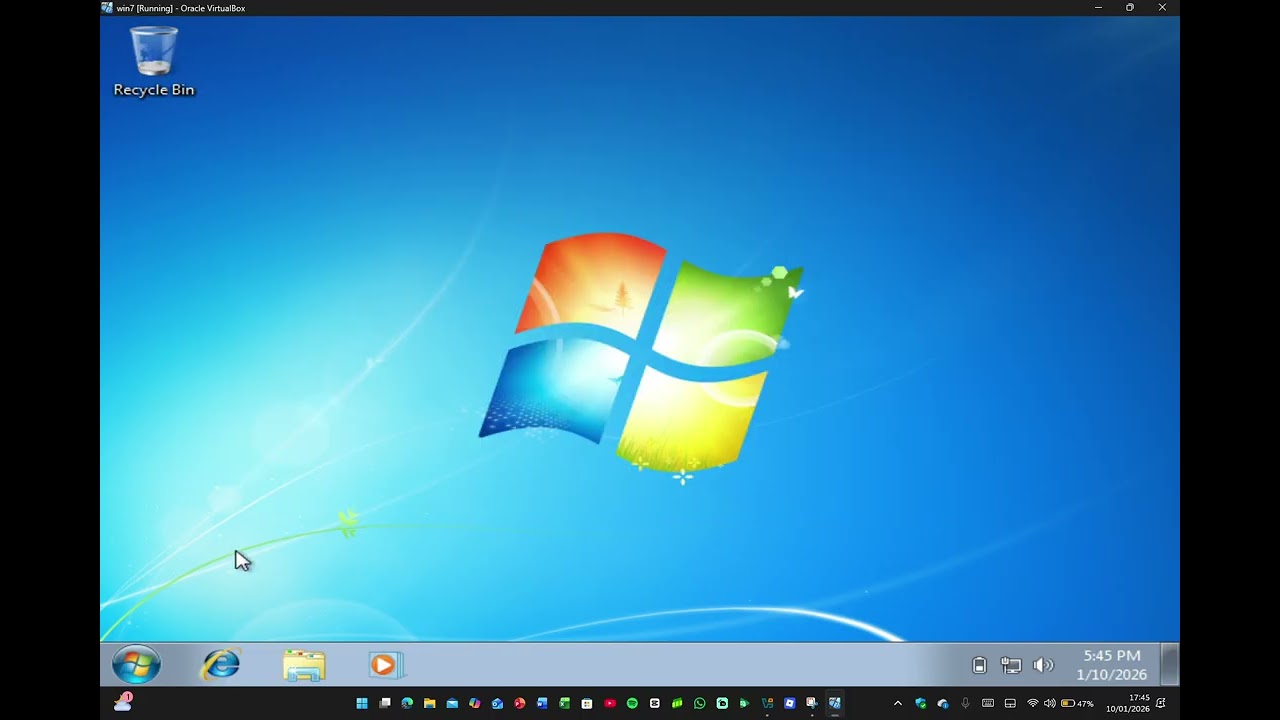The image size is (1280, 720).
Task: Open CapCut on host taskbar
Action: (655, 704)
